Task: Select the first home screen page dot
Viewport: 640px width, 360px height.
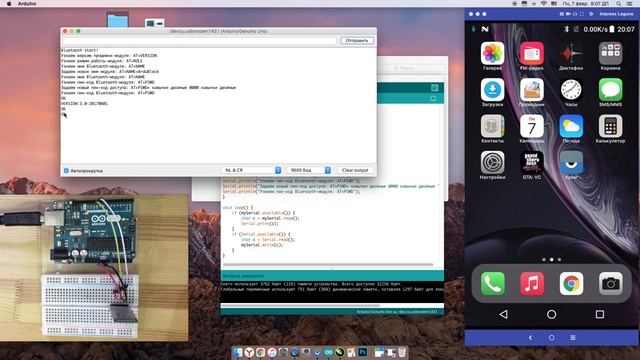Action: pos(544,260)
